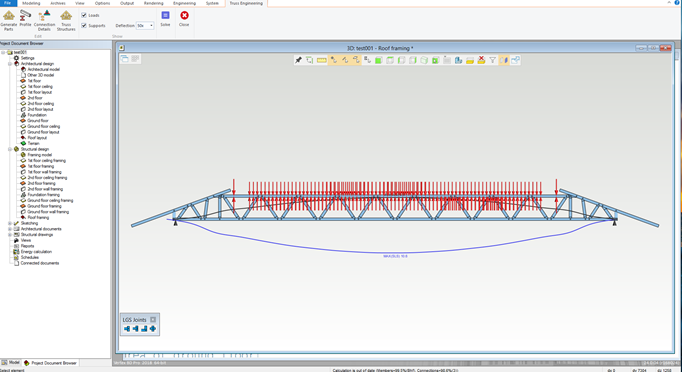The height and width of the screenshot is (372, 682).
Task: Click the yellow layer icon left of red X
Action: click(470, 60)
